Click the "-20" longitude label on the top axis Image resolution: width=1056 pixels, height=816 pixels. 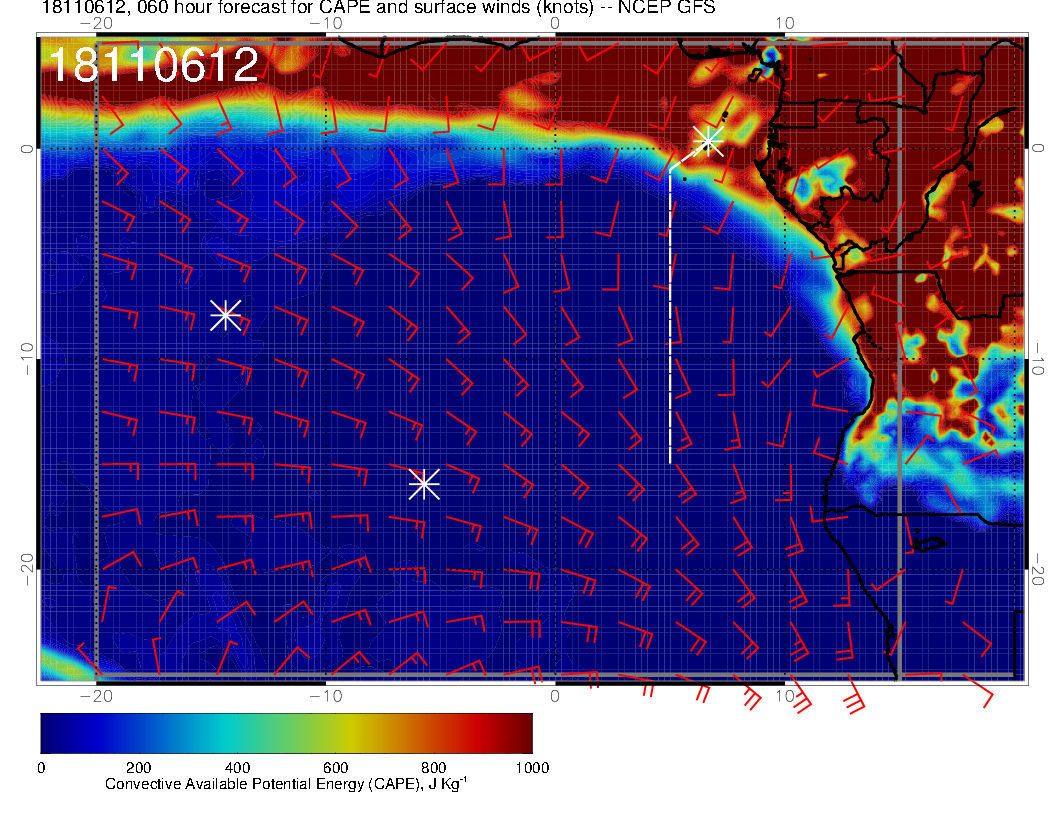tap(95, 23)
